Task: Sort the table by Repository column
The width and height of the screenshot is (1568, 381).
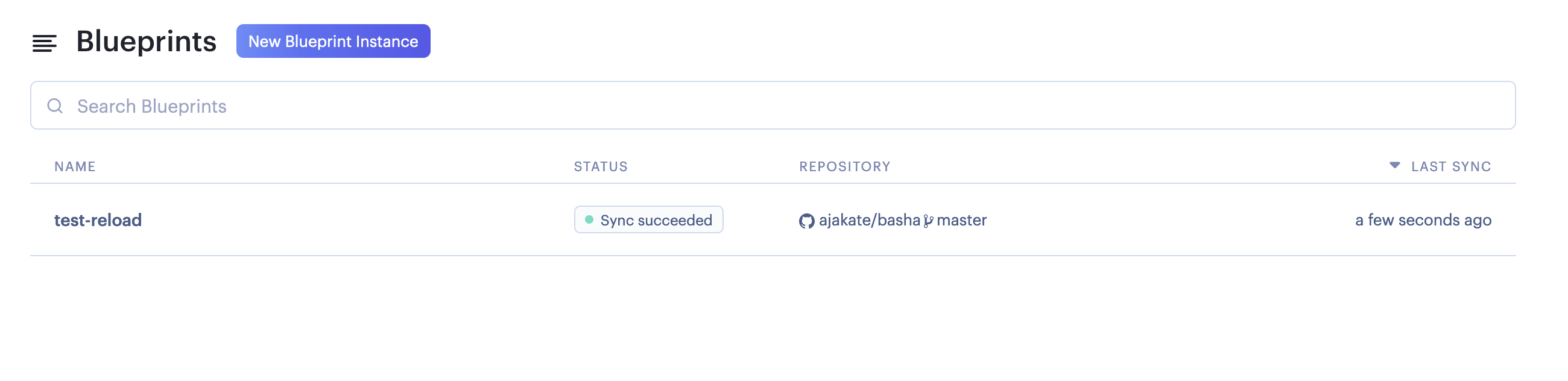Action: (x=844, y=167)
